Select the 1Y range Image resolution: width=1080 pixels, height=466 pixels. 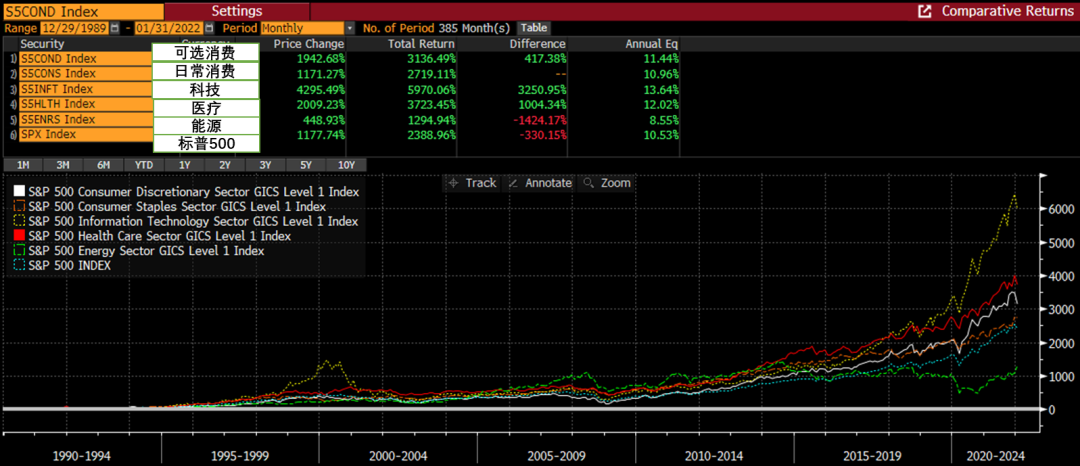tap(185, 165)
